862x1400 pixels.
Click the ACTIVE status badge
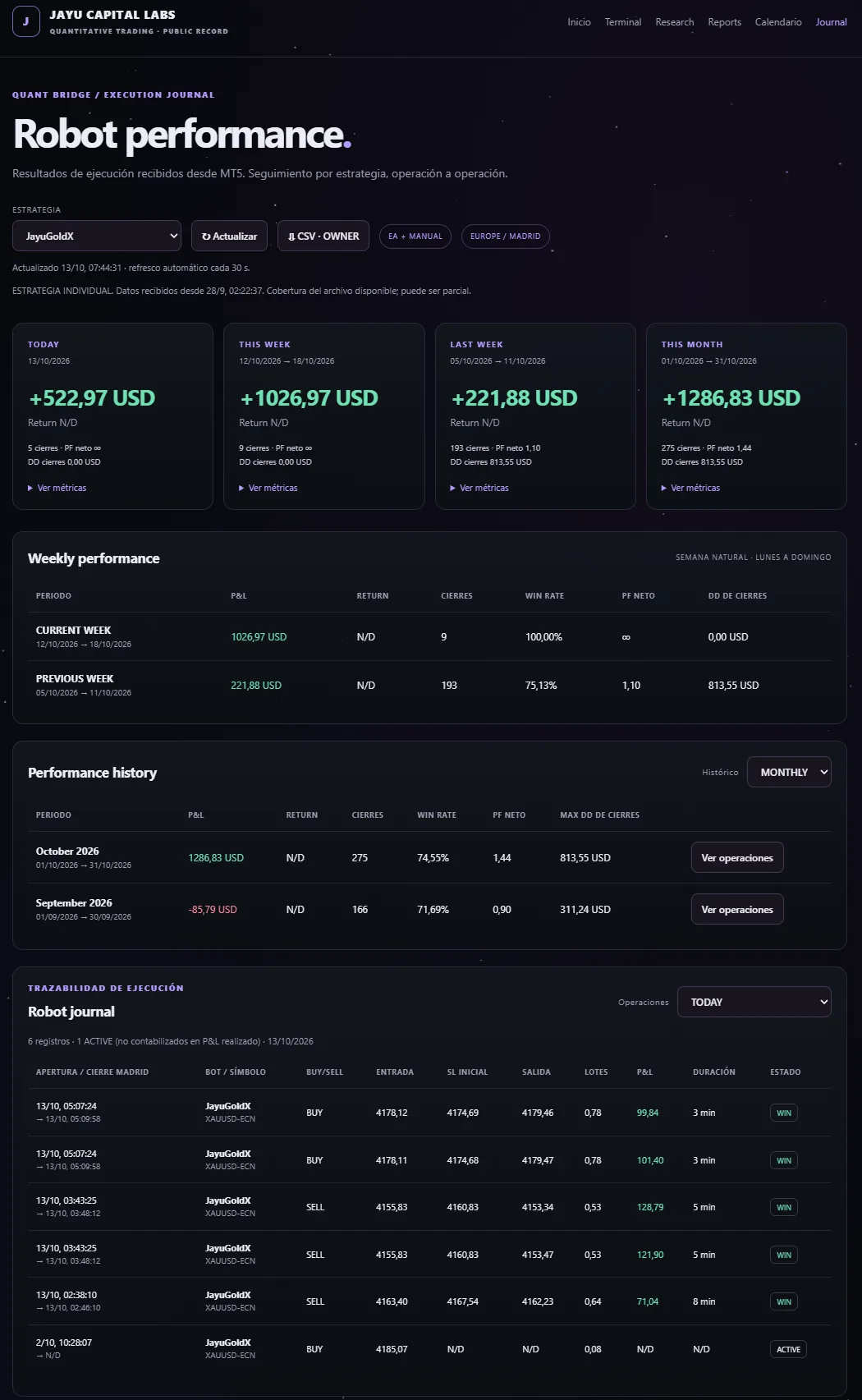788,1350
